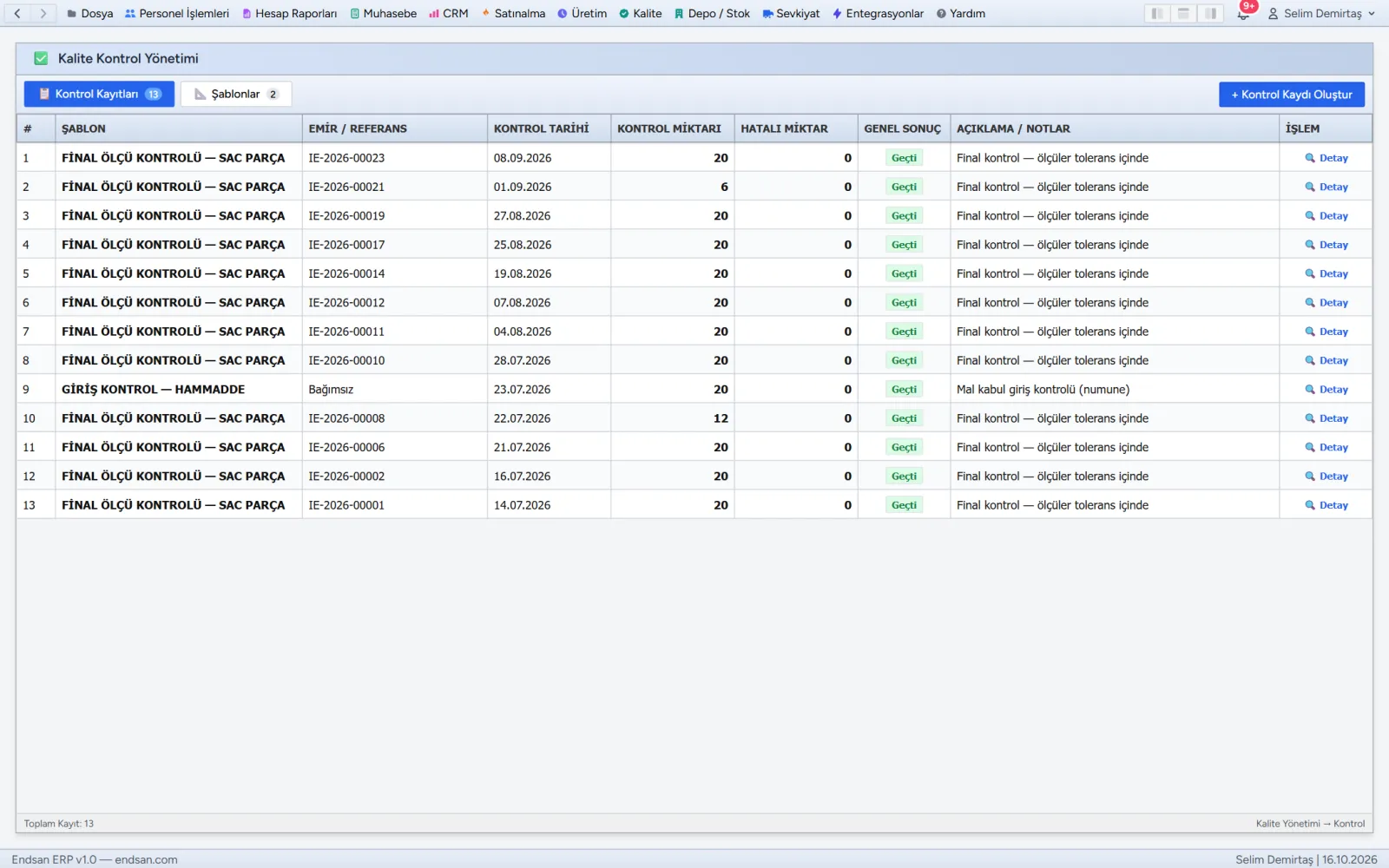The image size is (1389, 868).
Task: Click the user profile icon
Action: tap(1274, 14)
